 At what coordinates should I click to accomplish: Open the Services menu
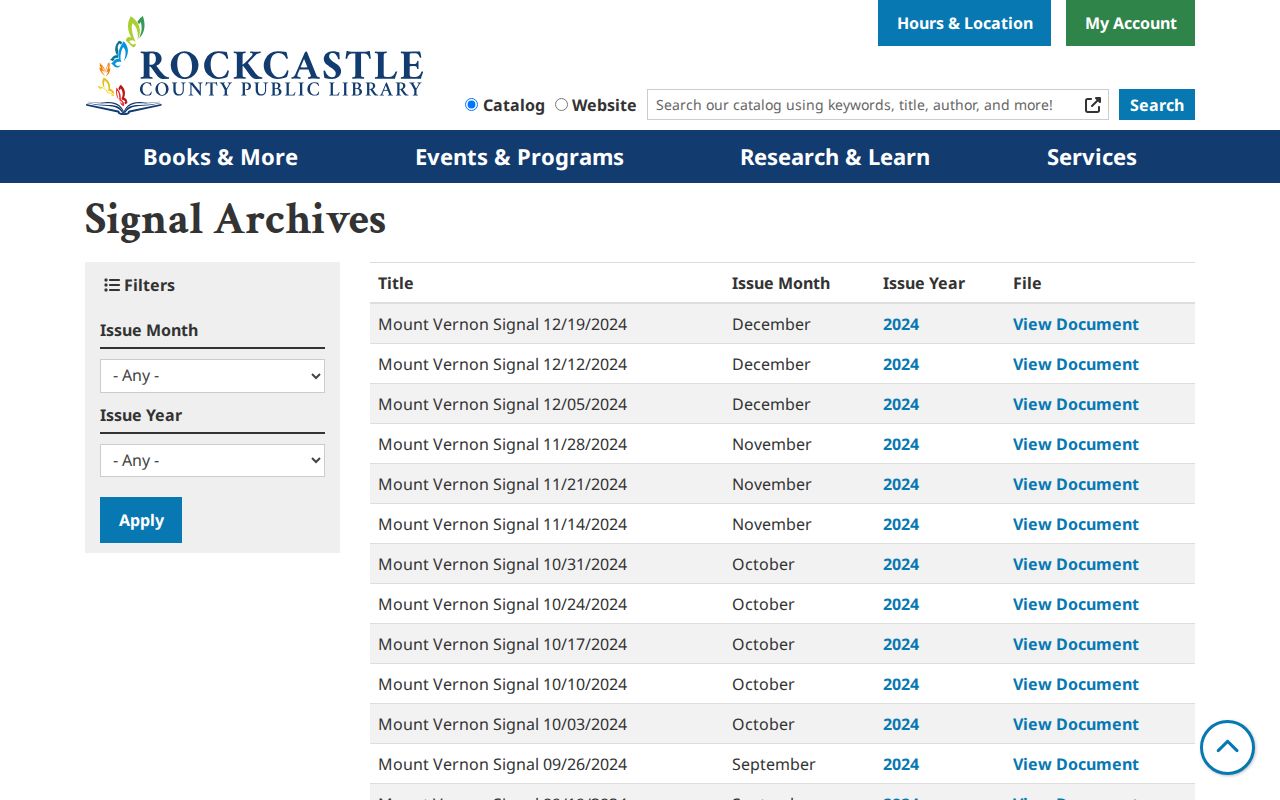click(x=1092, y=157)
